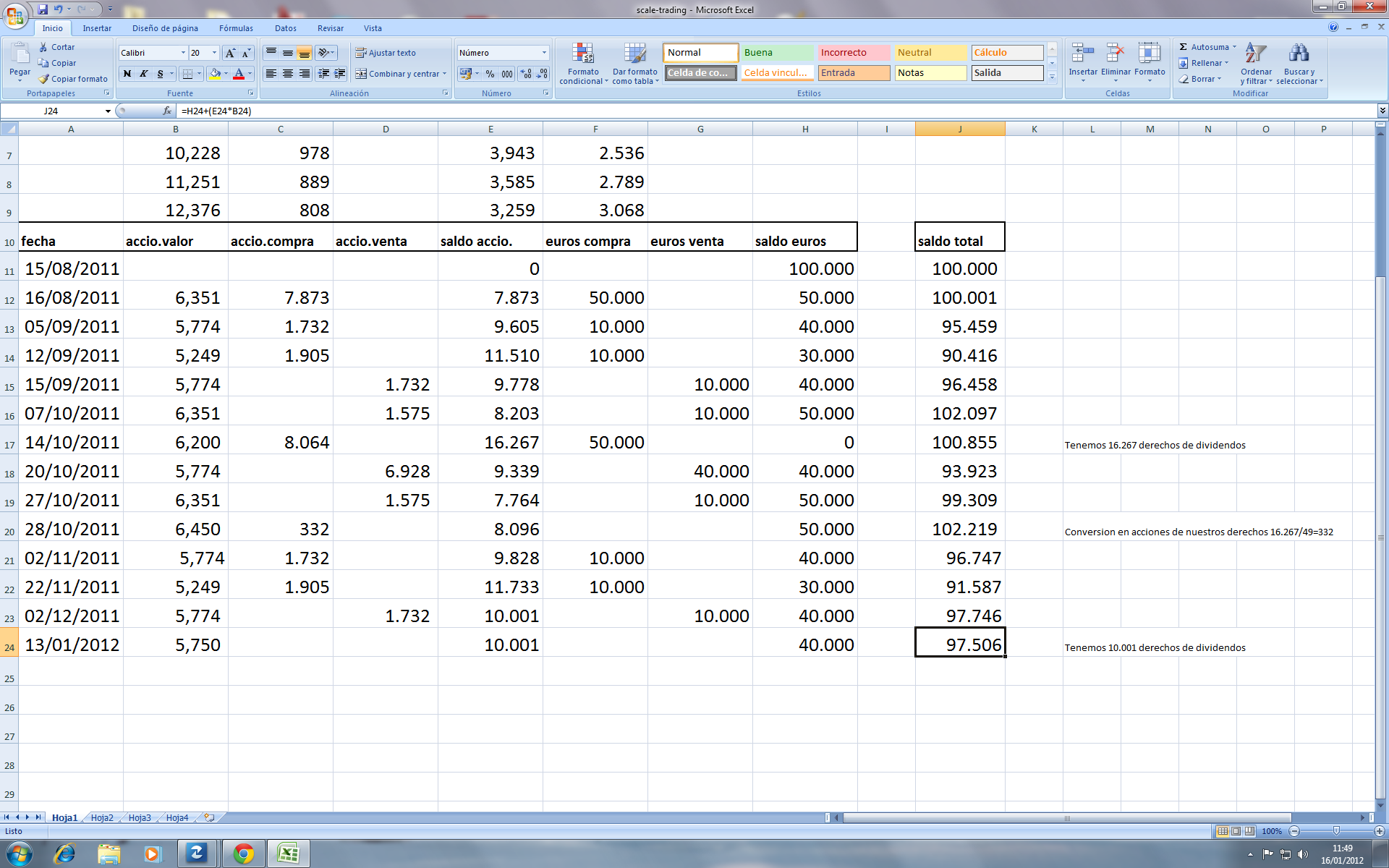This screenshot has height=868, width=1389.
Task: Open the Calibri font name dropdown
Action: (182, 53)
